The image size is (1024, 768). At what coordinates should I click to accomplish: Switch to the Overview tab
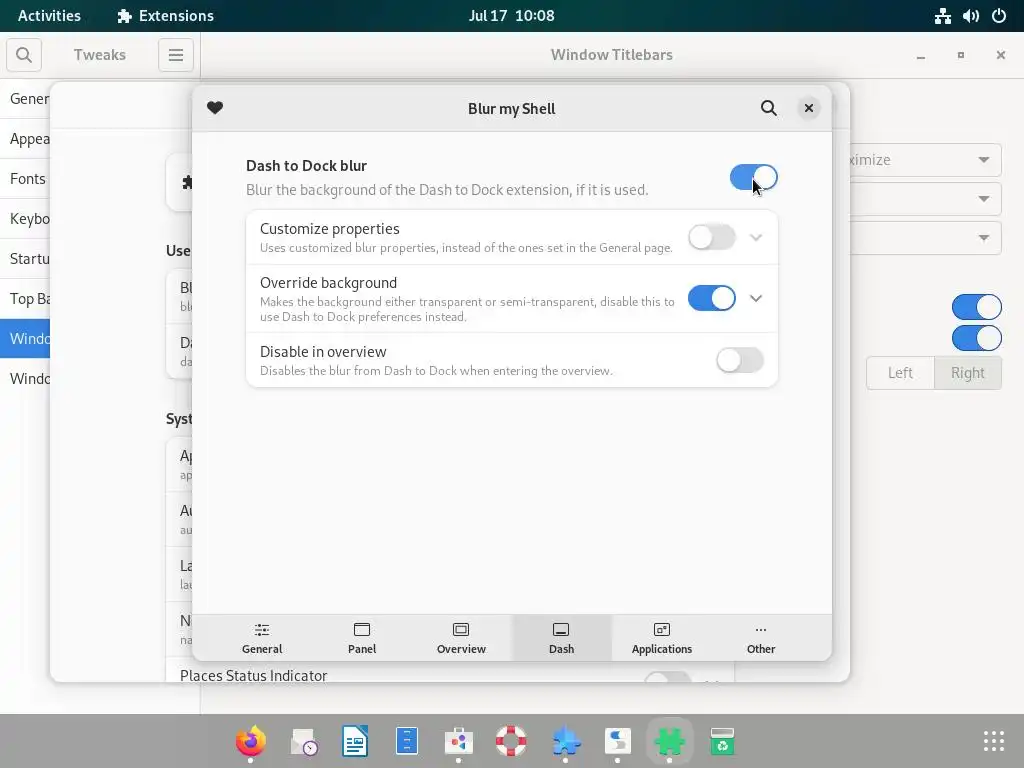click(461, 638)
